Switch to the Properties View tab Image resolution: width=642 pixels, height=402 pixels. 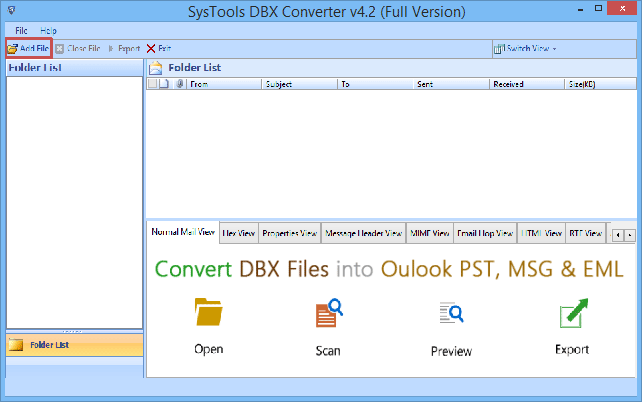coord(289,233)
